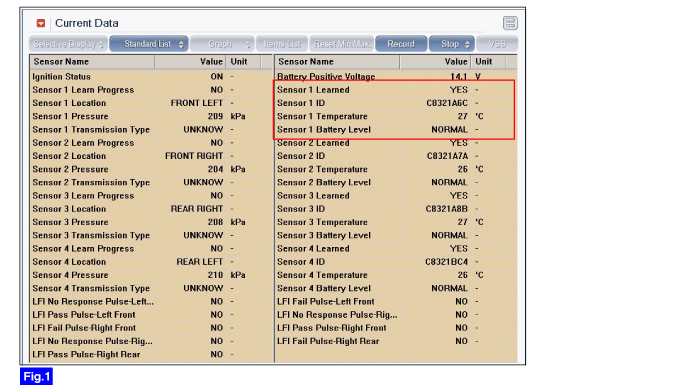Select the Sensor 3 Learned row
The width and height of the screenshot is (700, 392).
tap(396, 196)
